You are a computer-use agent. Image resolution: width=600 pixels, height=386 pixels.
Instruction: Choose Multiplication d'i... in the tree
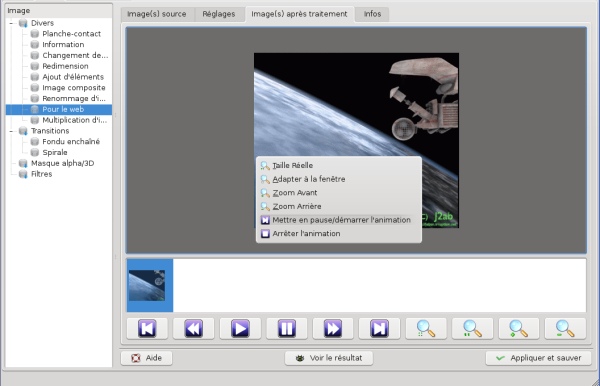74,120
